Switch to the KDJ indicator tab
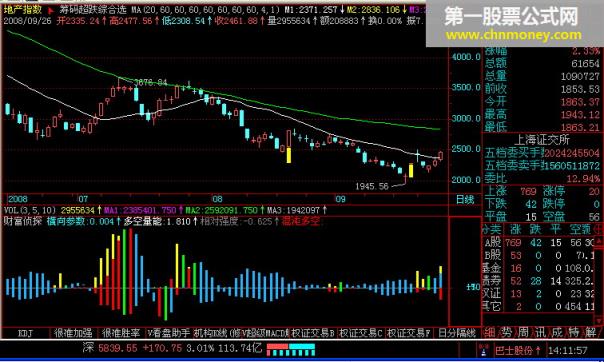The image size is (604, 362). [x=25, y=333]
